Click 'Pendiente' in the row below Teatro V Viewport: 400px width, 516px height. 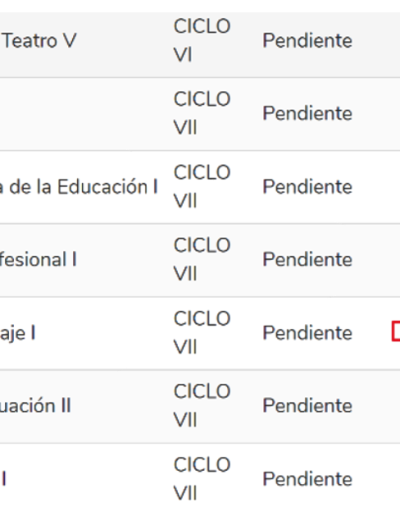click(x=307, y=113)
